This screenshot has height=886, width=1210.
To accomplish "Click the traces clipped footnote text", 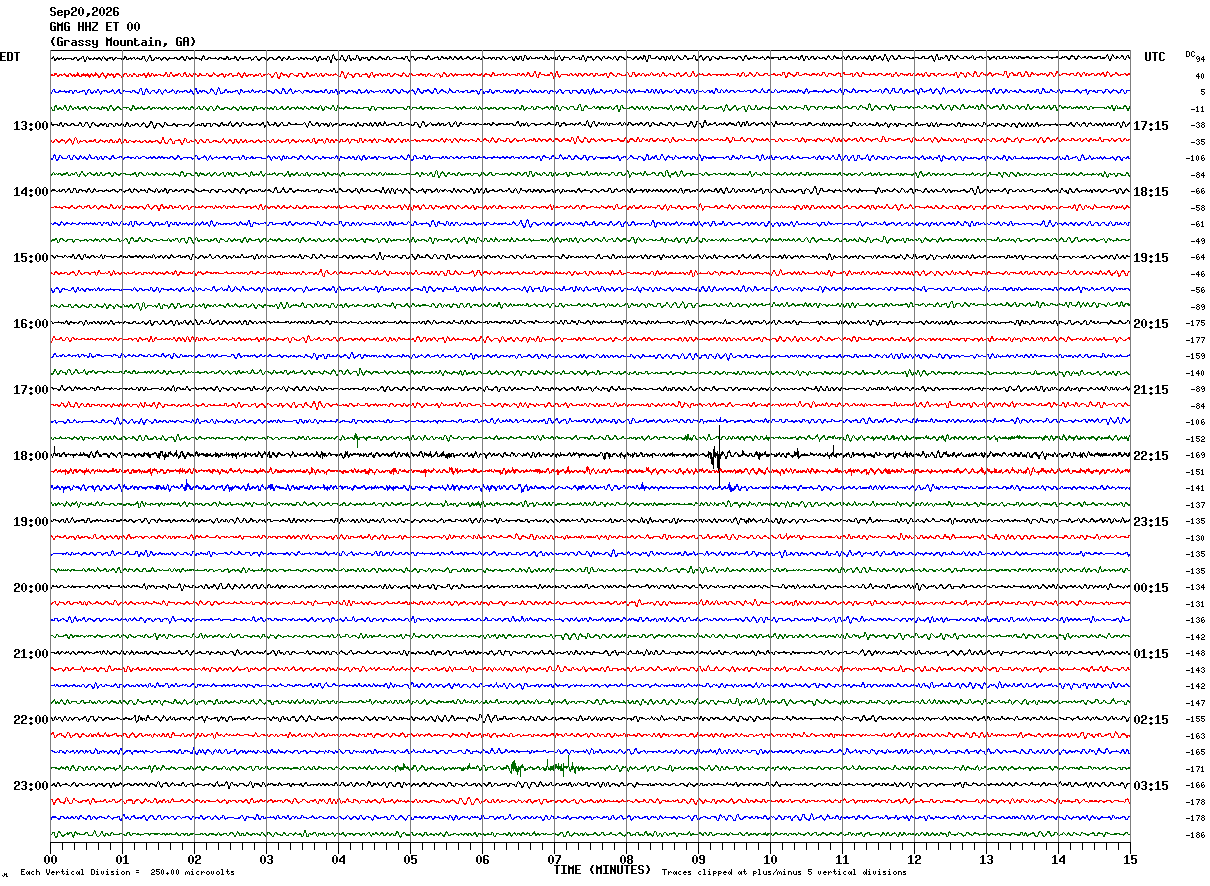I will [784, 872].
